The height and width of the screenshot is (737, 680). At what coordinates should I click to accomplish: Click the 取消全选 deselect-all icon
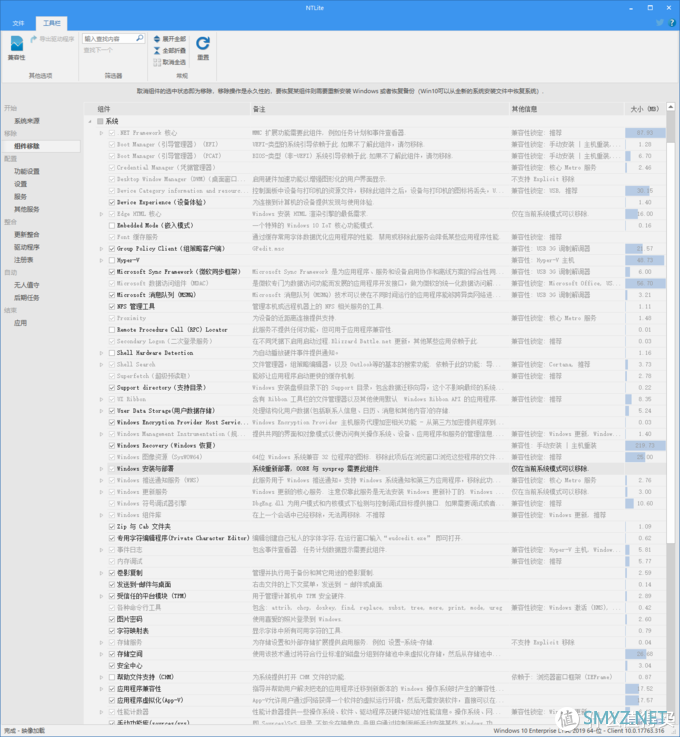pos(157,62)
